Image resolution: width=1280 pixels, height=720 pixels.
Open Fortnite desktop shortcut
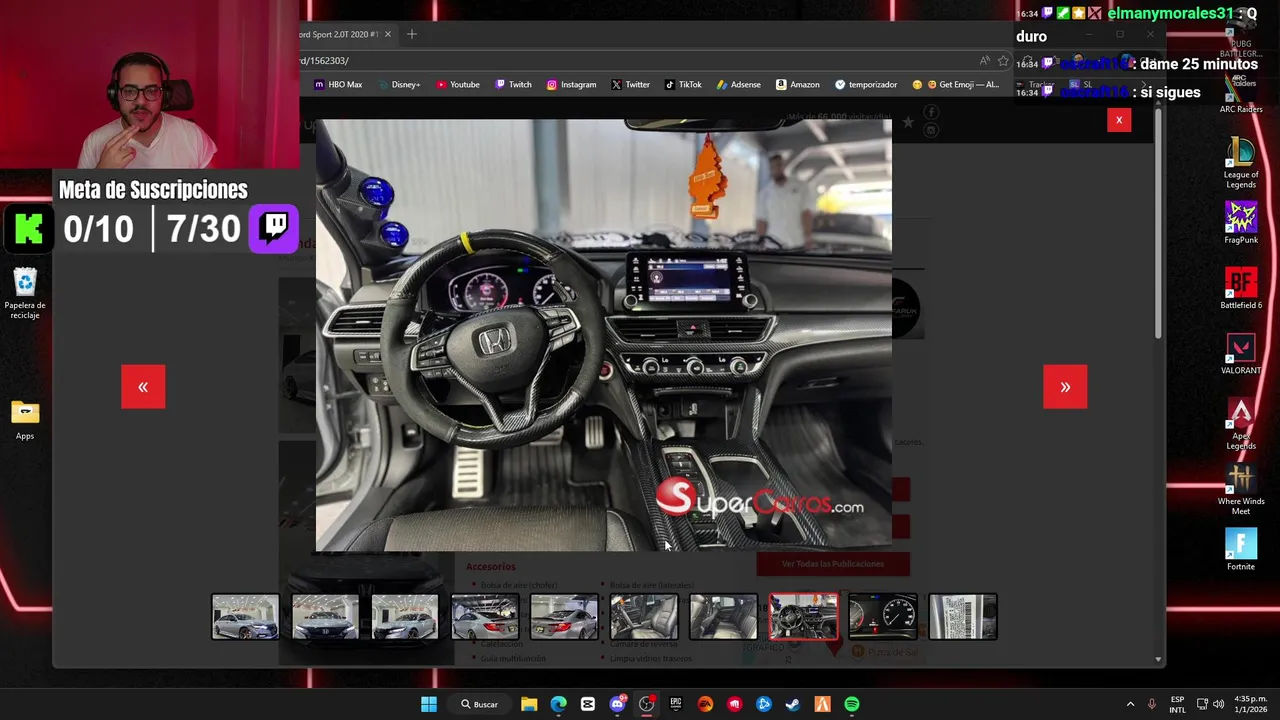pyautogui.click(x=1241, y=549)
